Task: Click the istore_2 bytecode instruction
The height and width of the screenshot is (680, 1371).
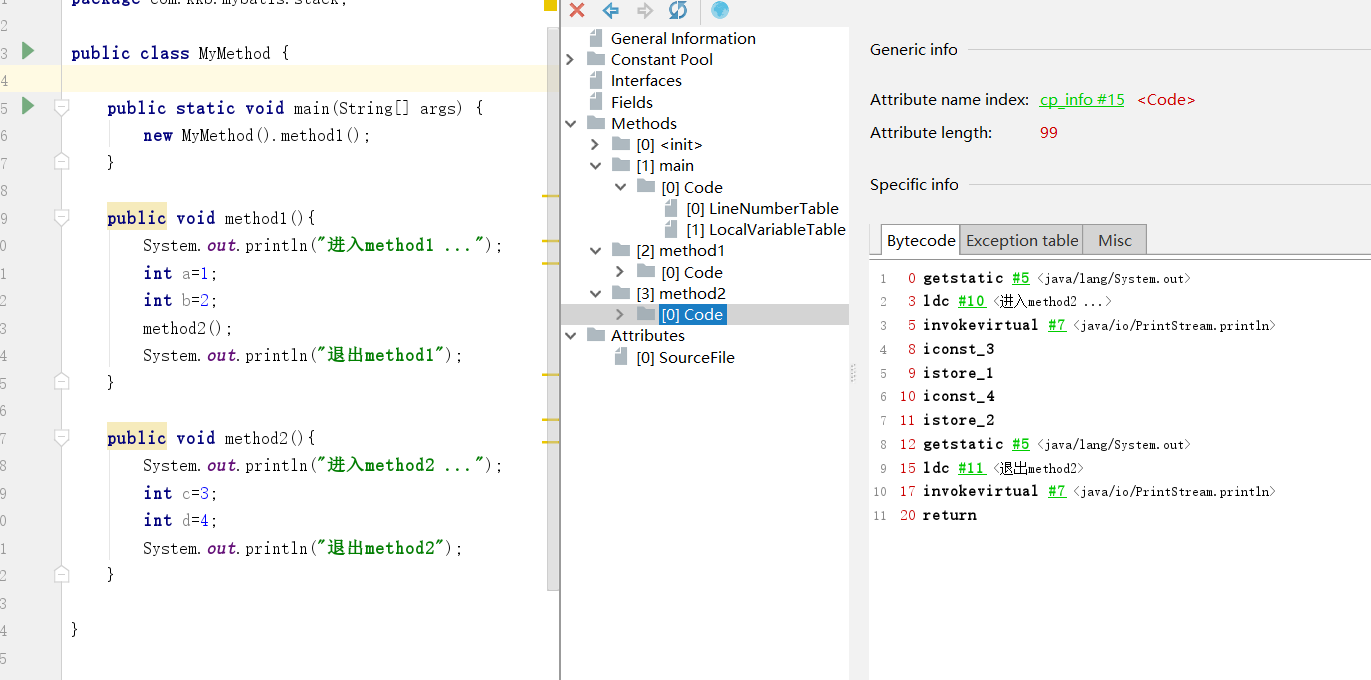Action: [x=958, y=420]
